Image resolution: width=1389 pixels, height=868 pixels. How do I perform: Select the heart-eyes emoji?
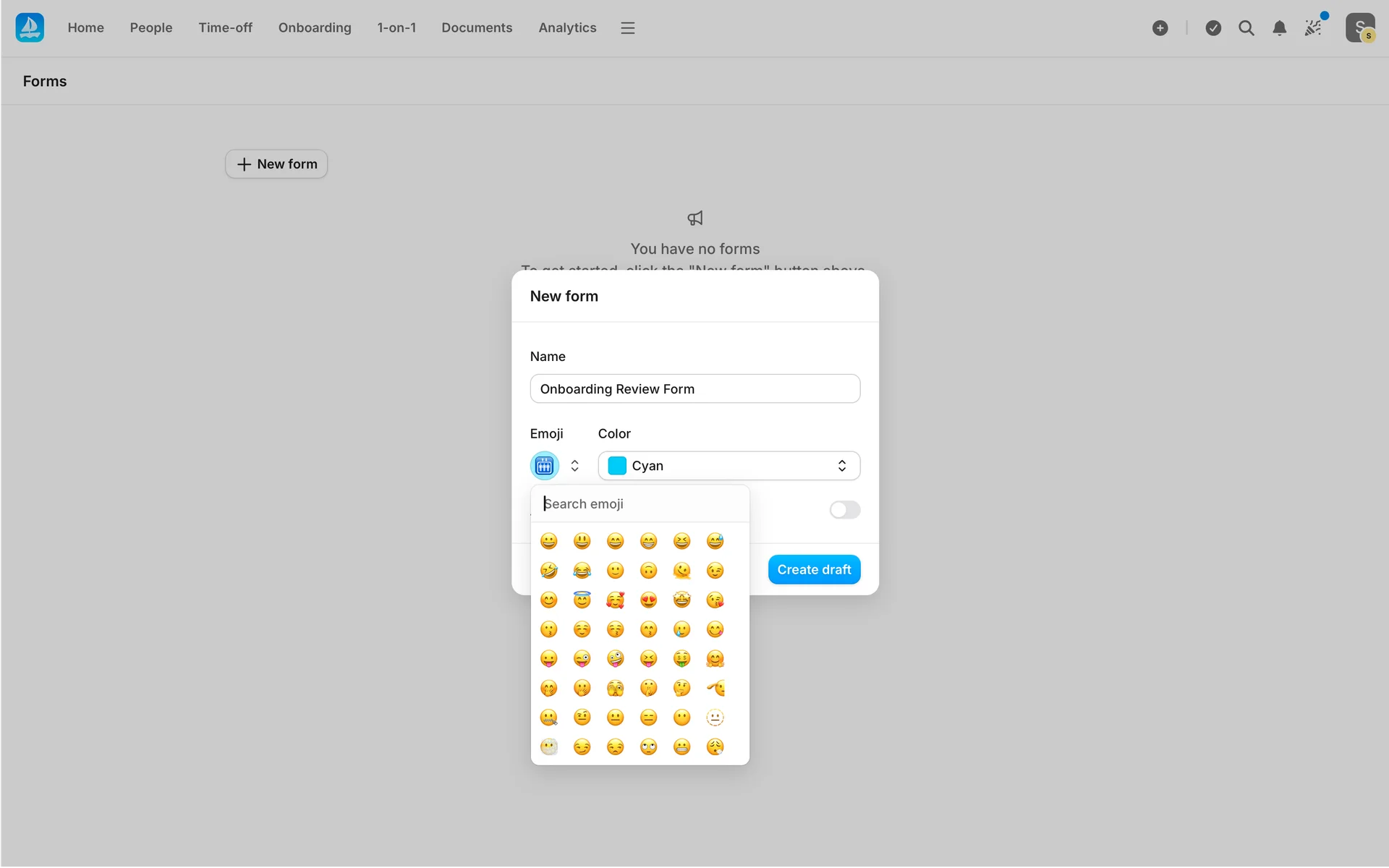click(x=648, y=600)
